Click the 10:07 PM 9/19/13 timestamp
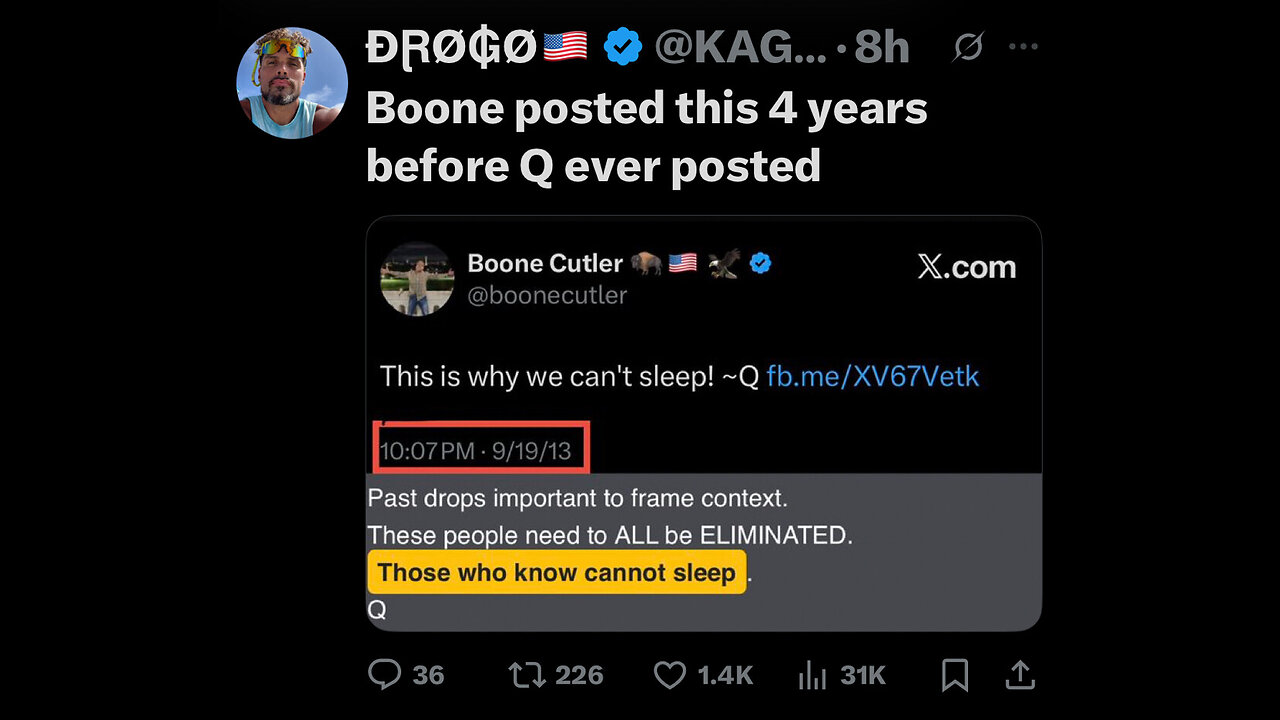Screen dimensions: 1280x720 (476, 450)
